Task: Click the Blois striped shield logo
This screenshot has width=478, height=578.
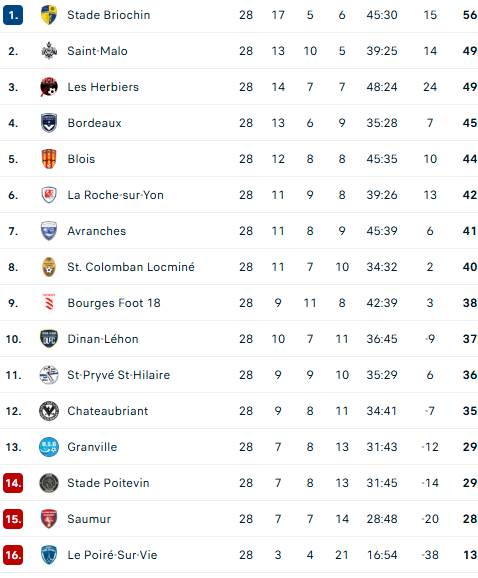Action: point(49,159)
